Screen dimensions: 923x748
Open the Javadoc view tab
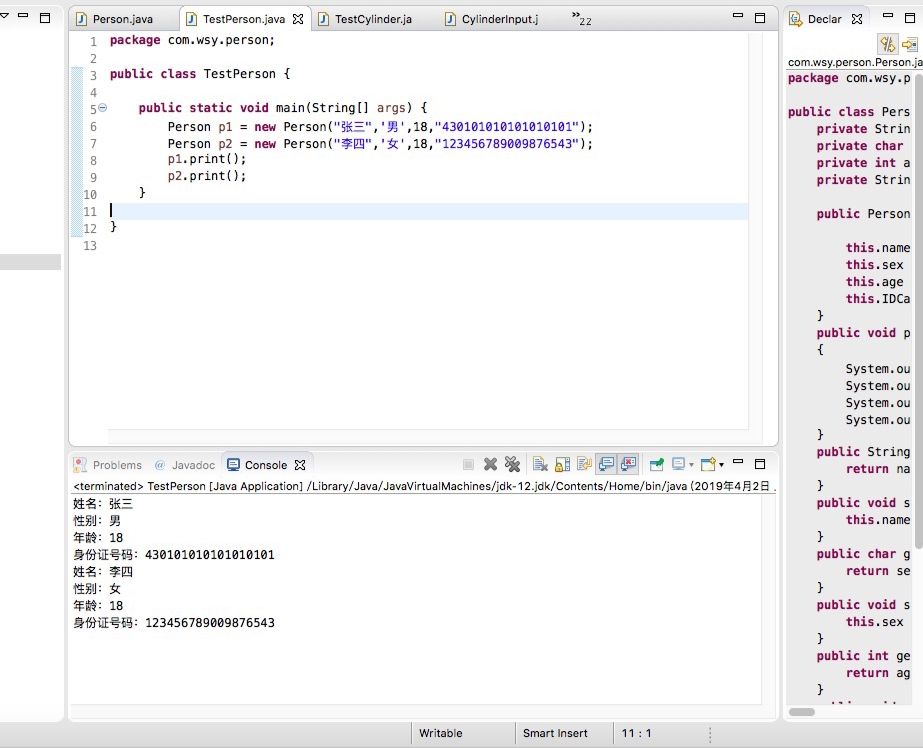click(x=192, y=465)
